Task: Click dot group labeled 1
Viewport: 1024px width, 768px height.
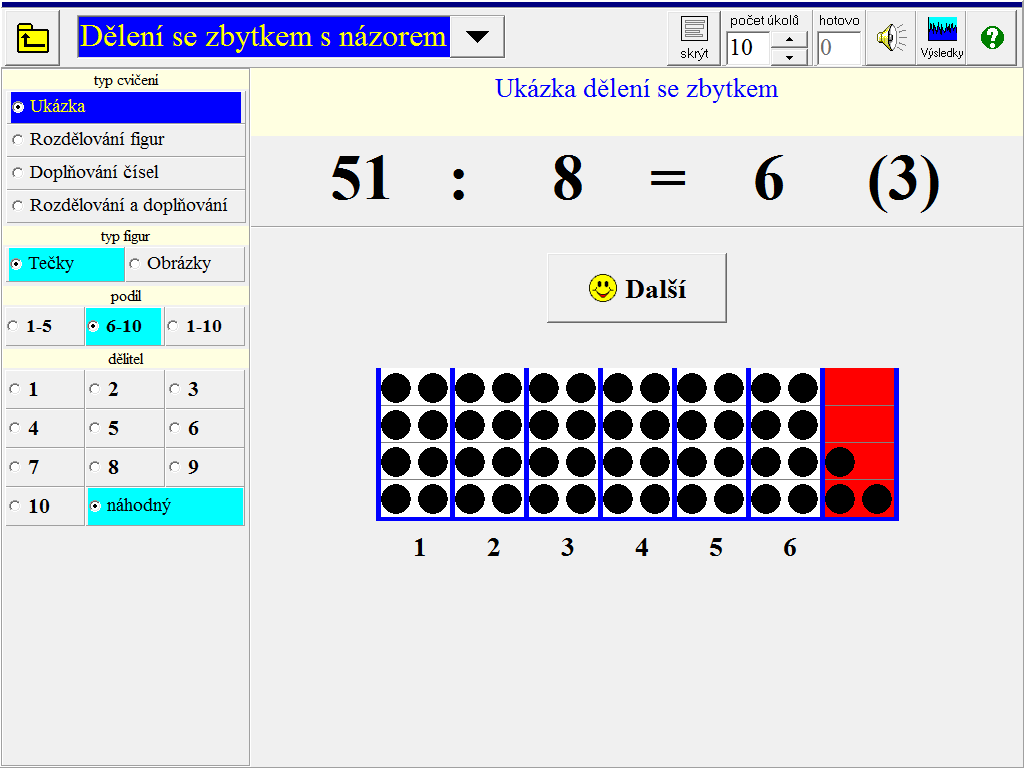Action: 414,444
